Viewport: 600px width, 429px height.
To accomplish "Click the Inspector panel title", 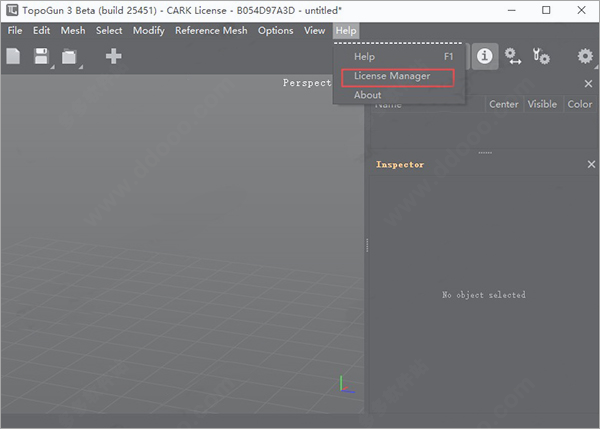I will coord(400,165).
